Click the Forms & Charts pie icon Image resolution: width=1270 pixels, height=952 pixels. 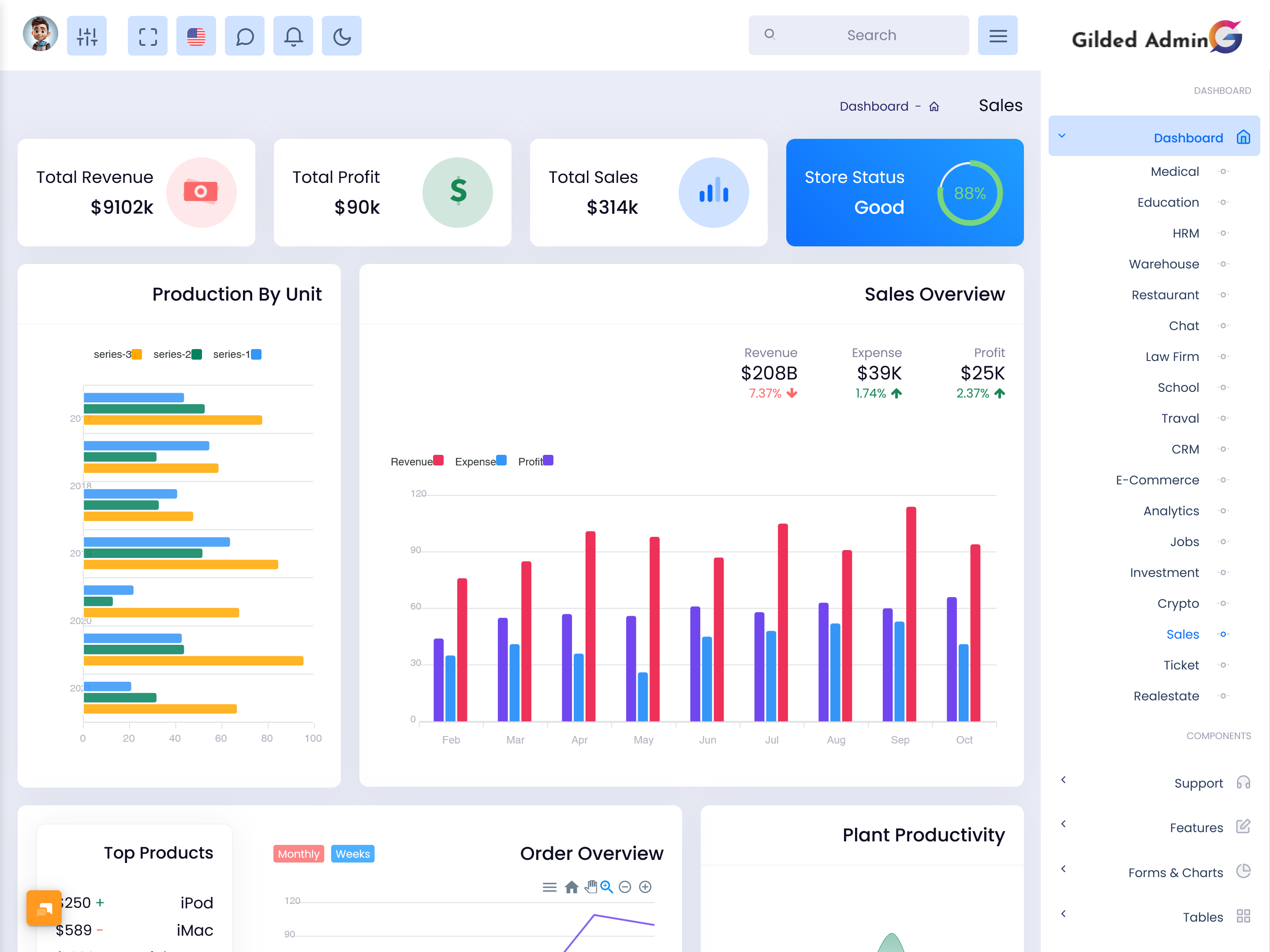click(x=1243, y=871)
